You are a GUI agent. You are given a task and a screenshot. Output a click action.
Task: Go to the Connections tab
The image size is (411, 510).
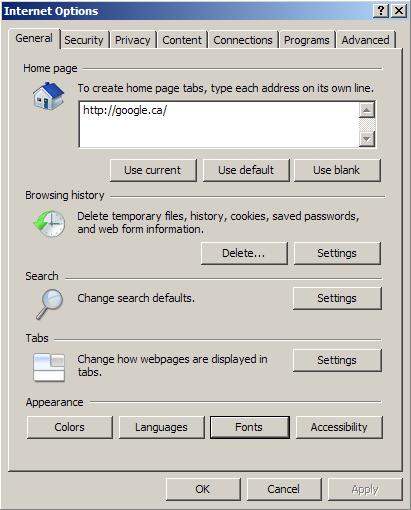(243, 40)
